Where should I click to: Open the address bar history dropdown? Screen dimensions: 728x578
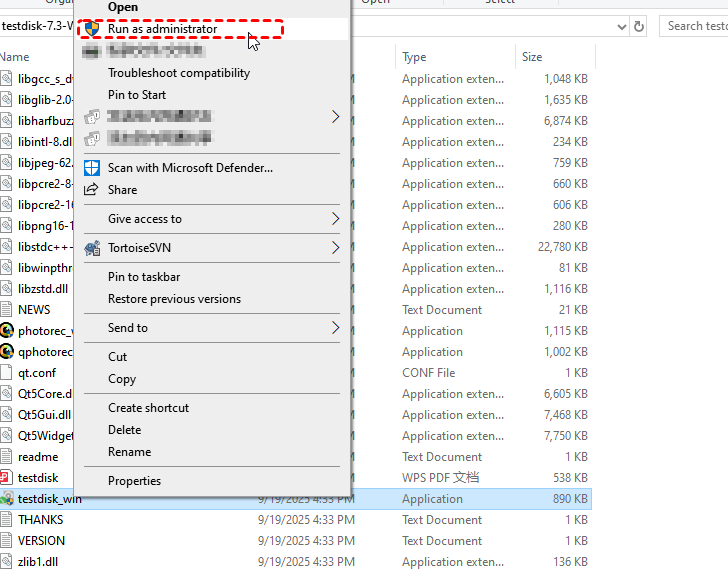(621, 26)
